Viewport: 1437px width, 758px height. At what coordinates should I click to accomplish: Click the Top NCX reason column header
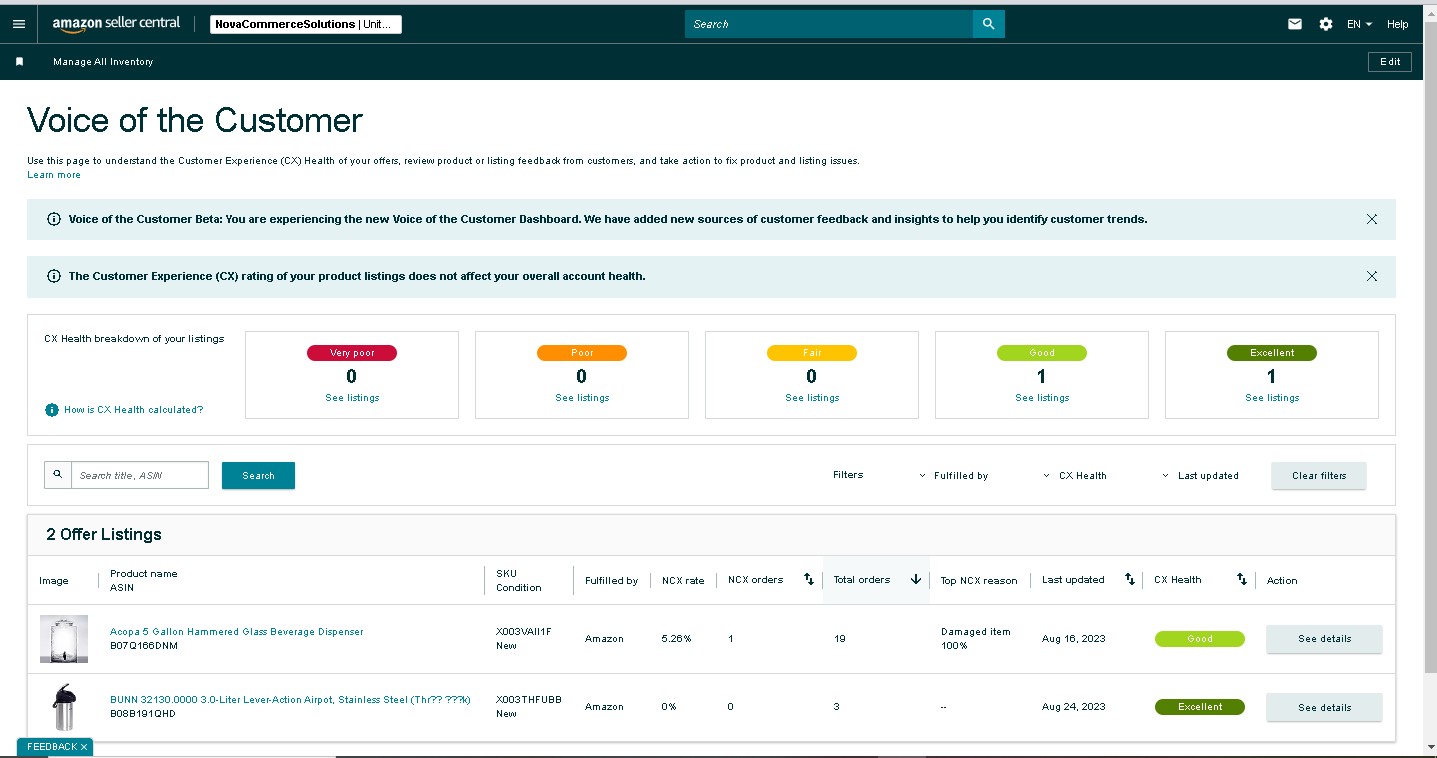tap(979, 581)
